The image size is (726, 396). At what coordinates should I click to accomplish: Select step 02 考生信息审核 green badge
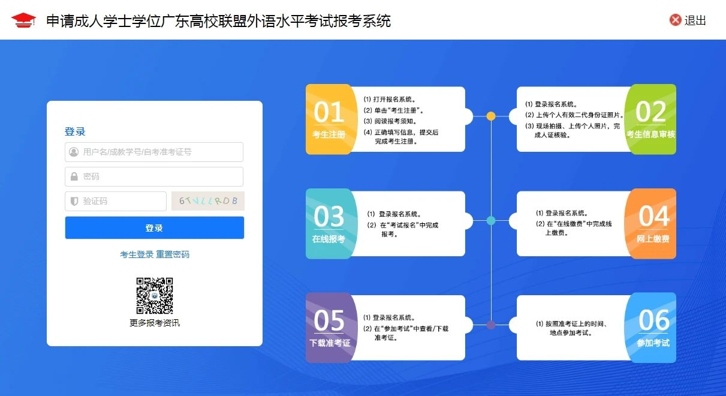point(650,119)
